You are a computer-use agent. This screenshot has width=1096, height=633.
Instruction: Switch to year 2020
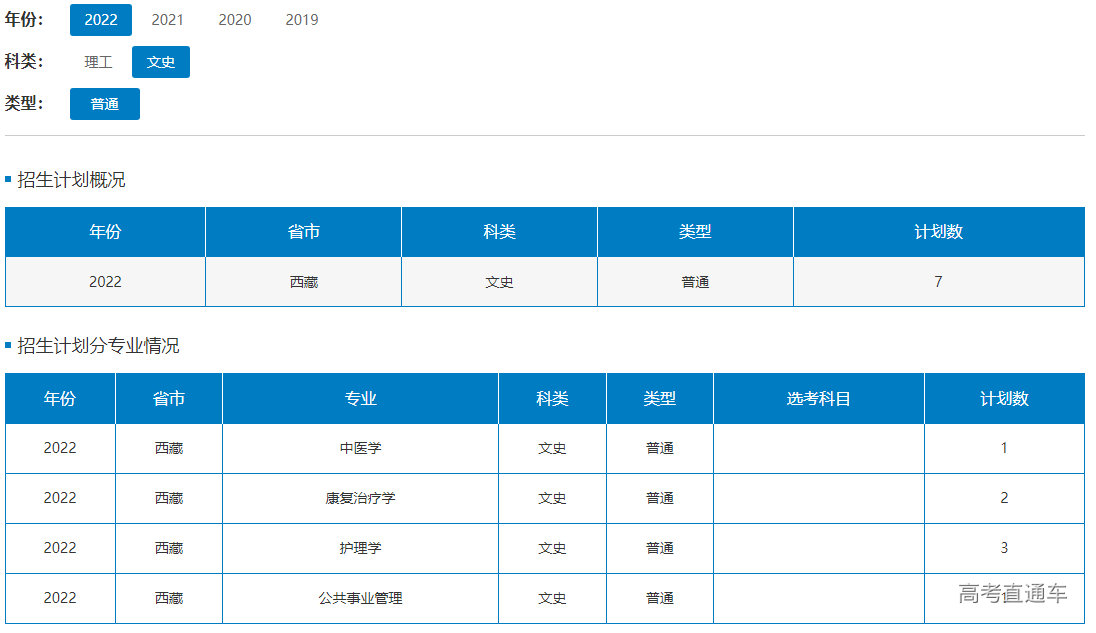point(234,20)
